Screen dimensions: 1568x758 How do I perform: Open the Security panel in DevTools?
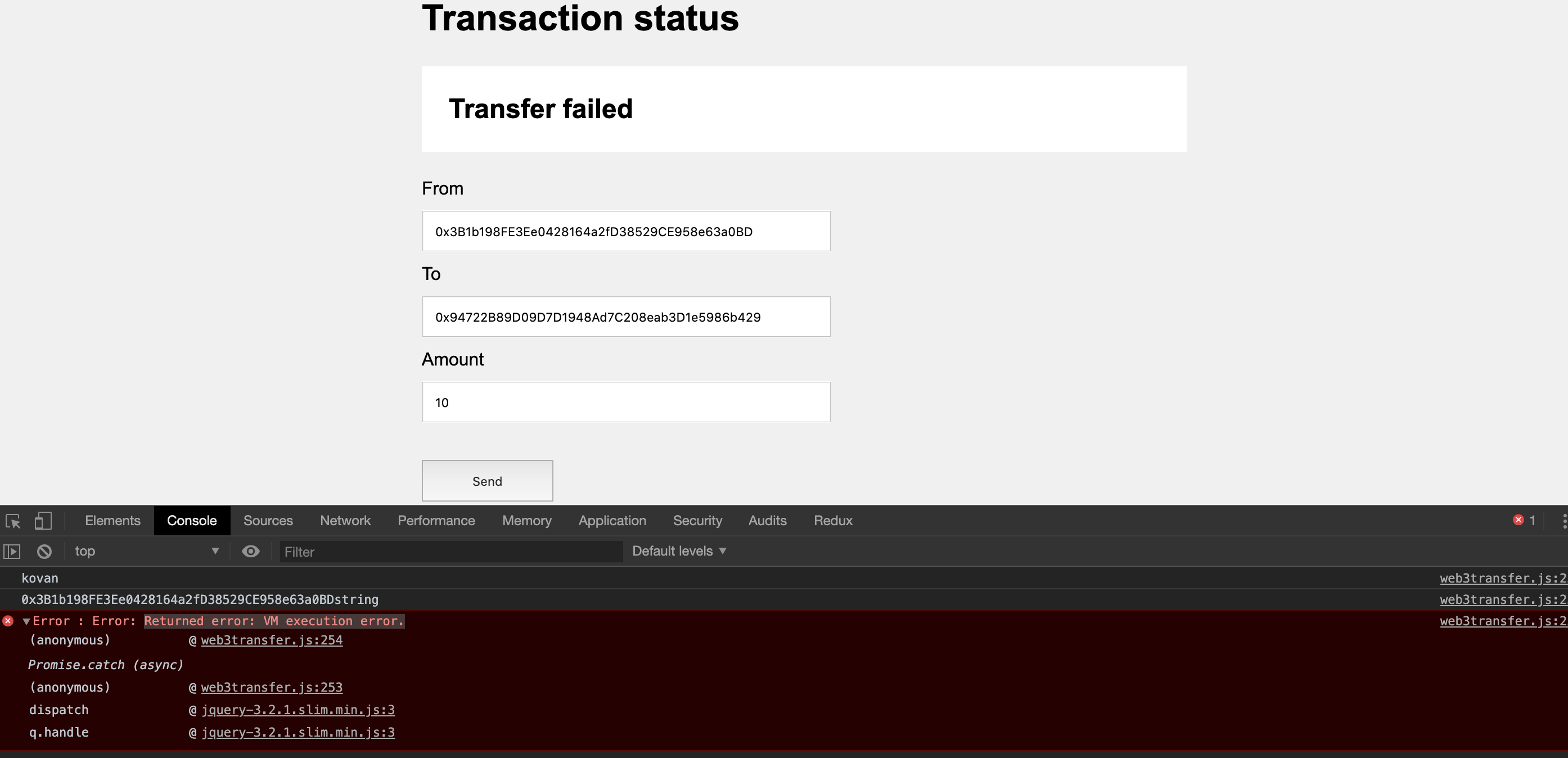pyautogui.click(x=697, y=521)
